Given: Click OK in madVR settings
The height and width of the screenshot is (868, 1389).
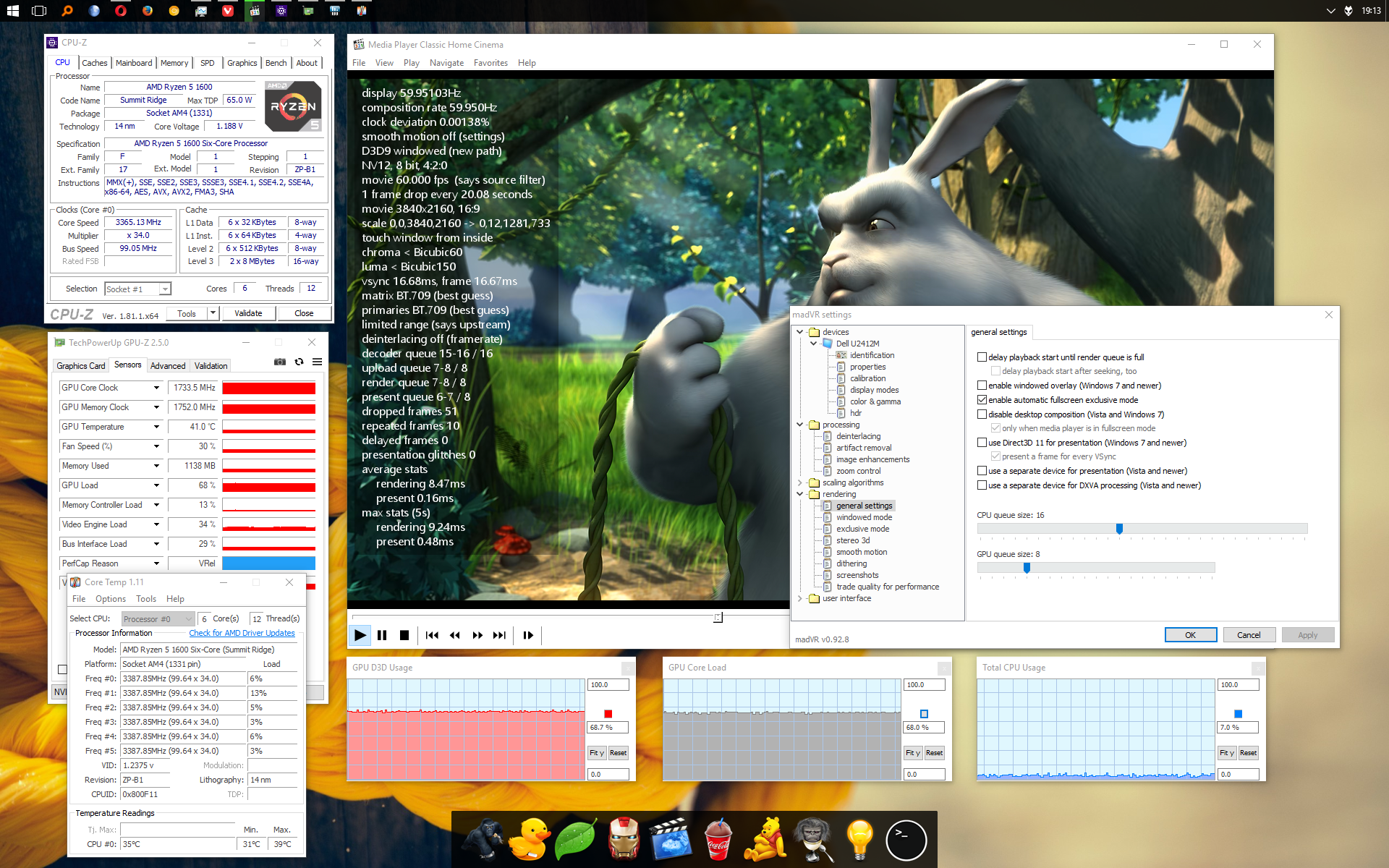Looking at the screenshot, I should (x=1190, y=635).
